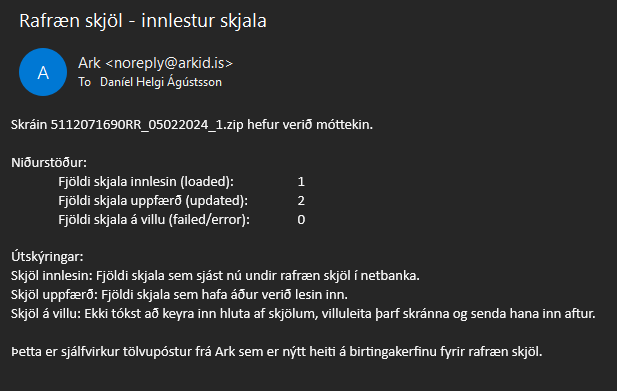Click the To label before the recipient

pyautogui.click(x=85, y=82)
